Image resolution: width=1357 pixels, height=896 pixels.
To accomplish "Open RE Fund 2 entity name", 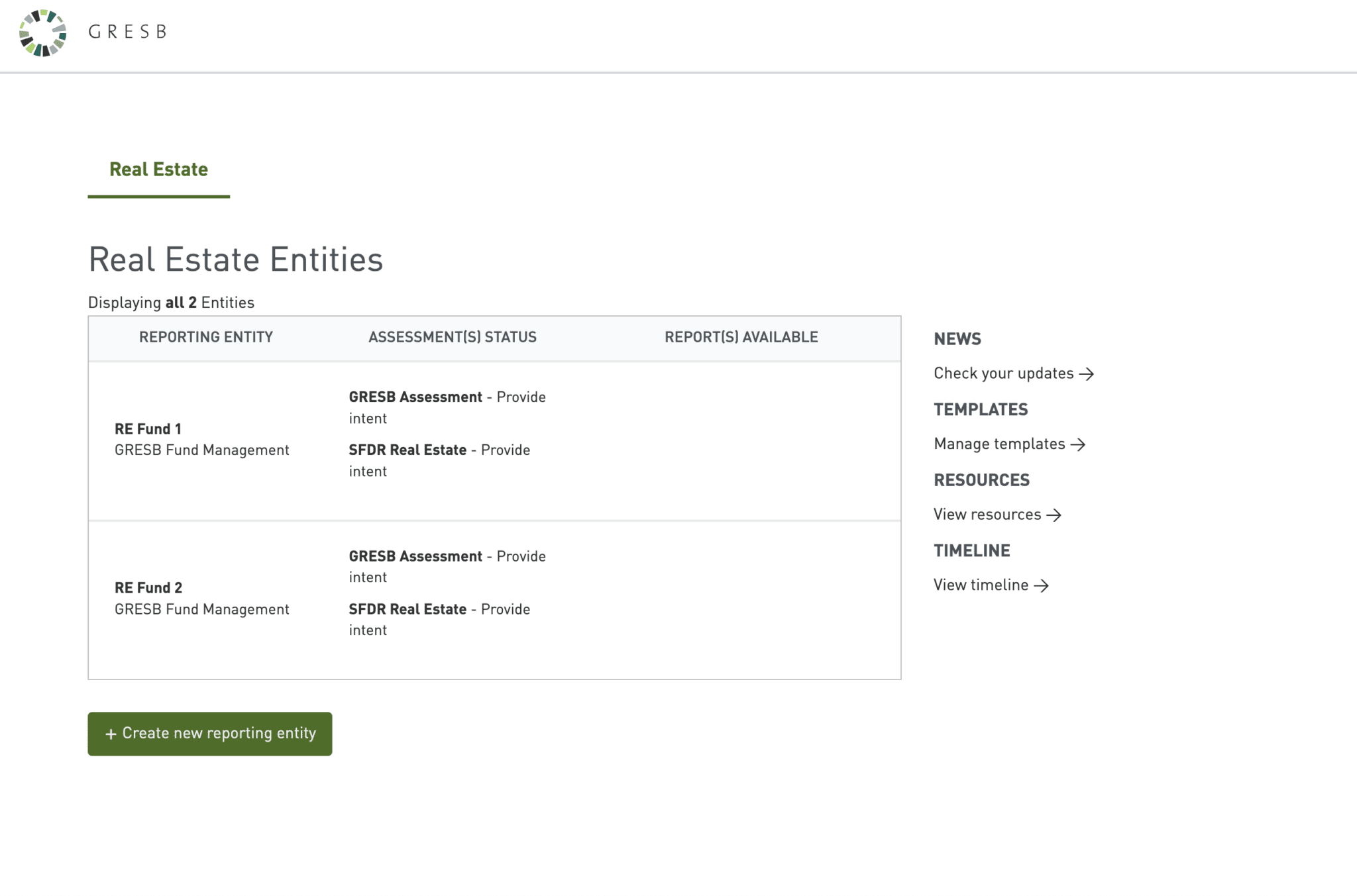I will tap(148, 588).
